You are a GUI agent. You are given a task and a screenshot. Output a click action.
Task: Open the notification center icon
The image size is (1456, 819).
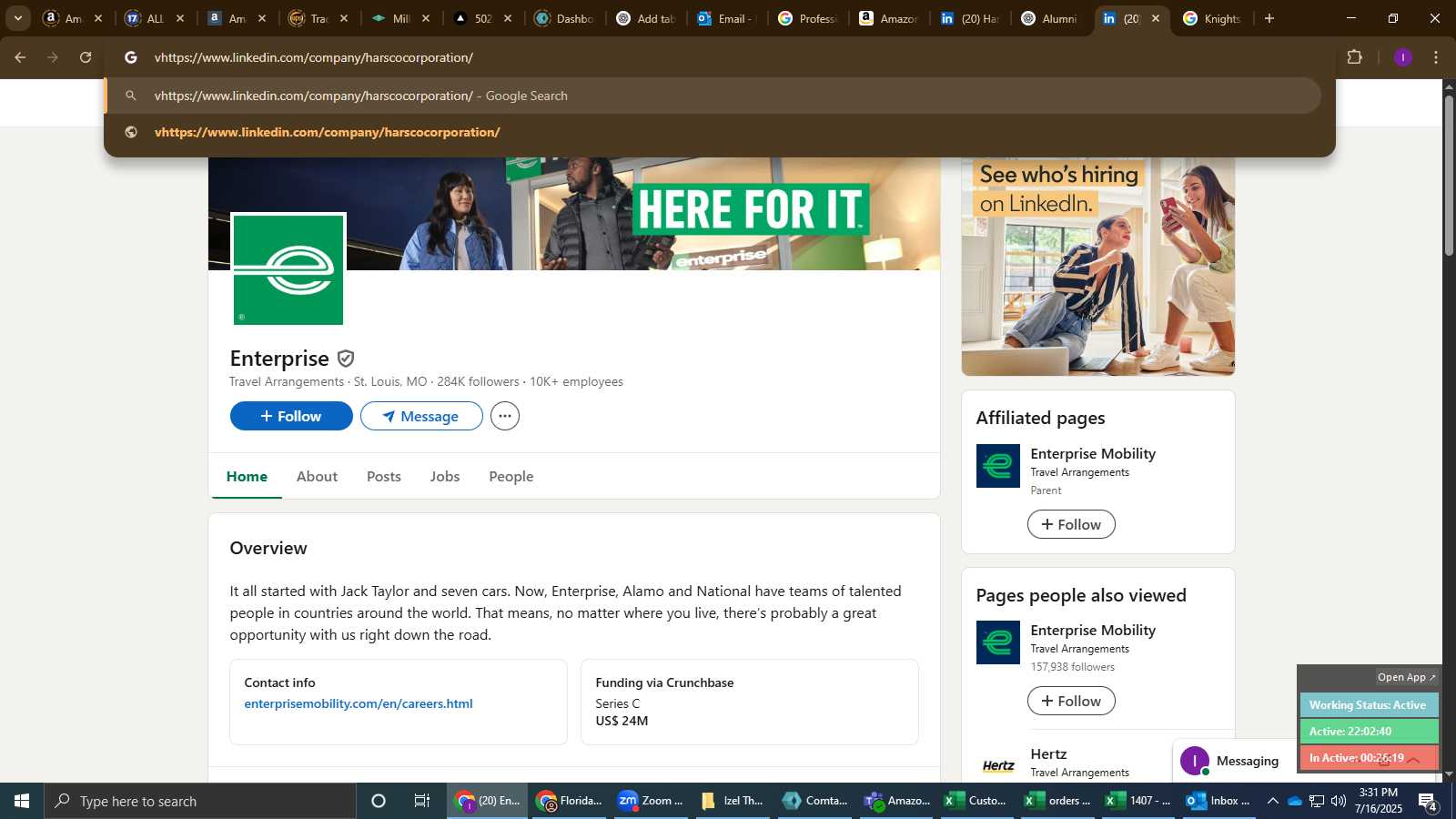click(x=1428, y=802)
